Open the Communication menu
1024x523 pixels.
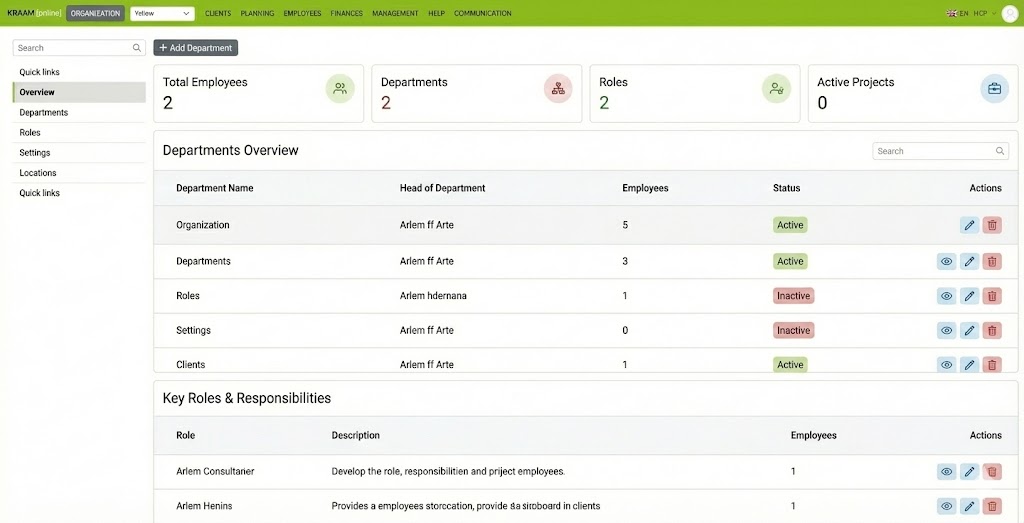pyautogui.click(x=483, y=13)
